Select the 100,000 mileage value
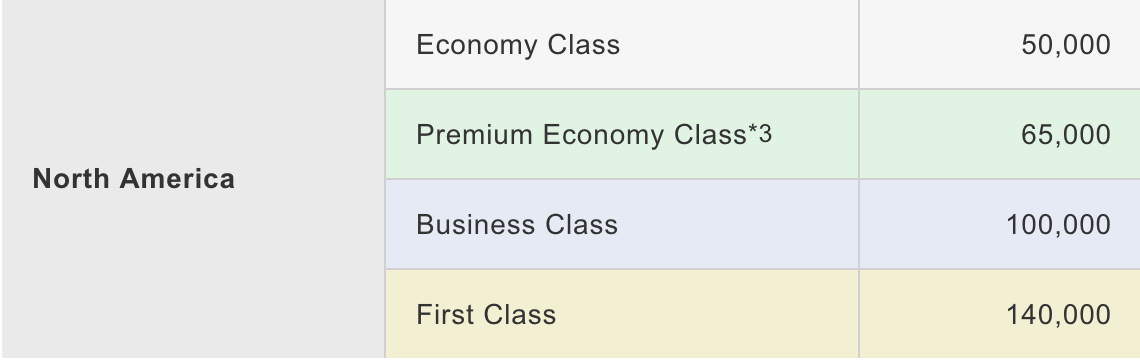The height and width of the screenshot is (364, 1140). click(1059, 225)
